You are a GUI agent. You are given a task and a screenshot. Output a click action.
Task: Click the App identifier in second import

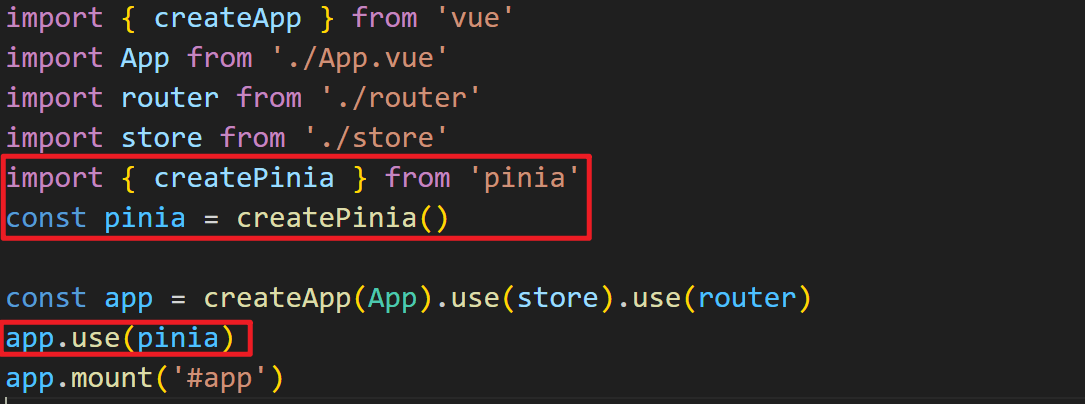(145, 58)
